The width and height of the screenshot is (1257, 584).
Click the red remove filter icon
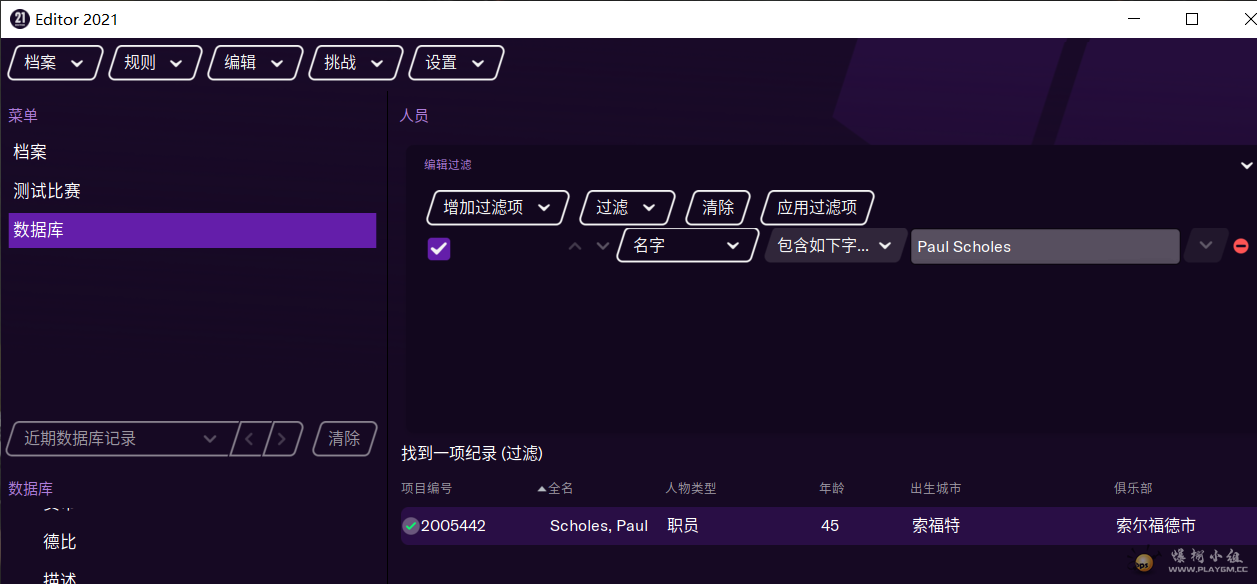tap(1241, 246)
